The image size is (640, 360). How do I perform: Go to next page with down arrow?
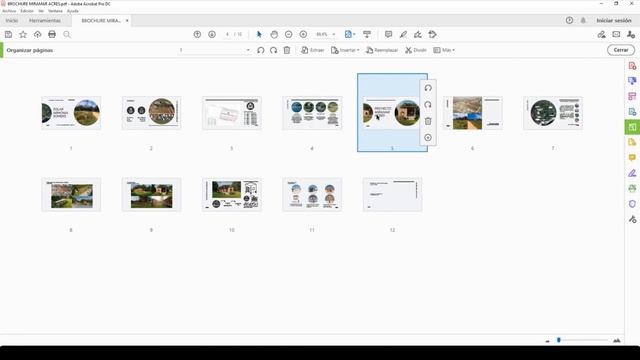pyautogui.click(x=212, y=35)
